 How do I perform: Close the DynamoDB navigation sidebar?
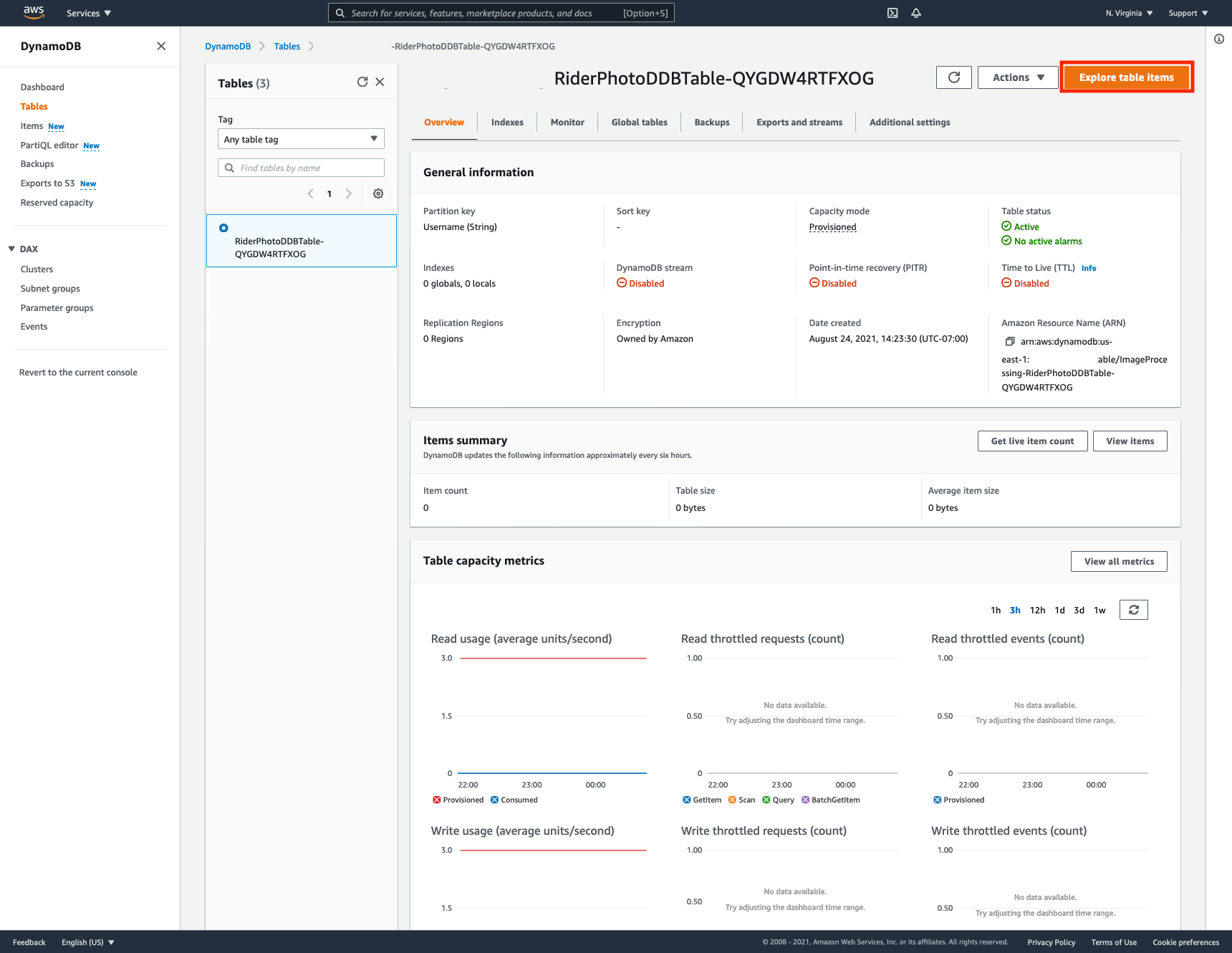pyautogui.click(x=161, y=46)
